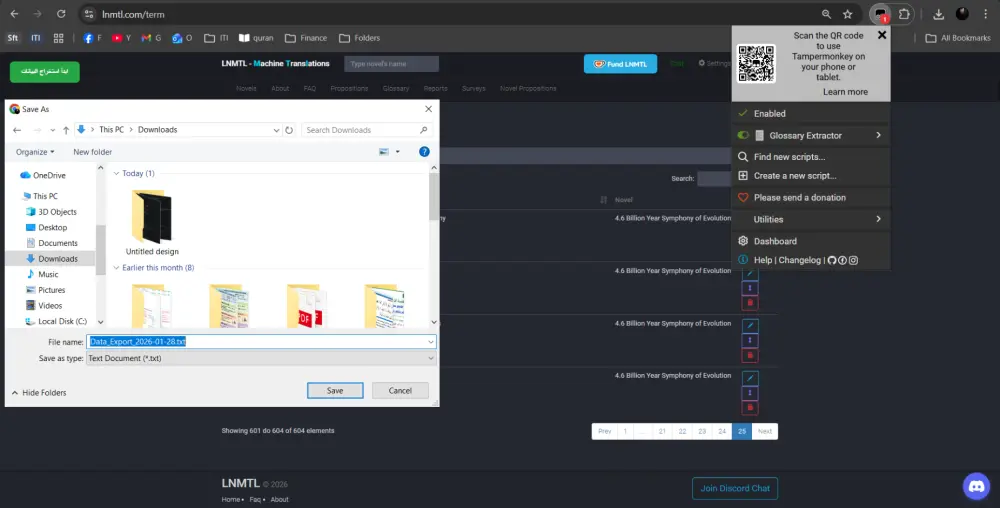Cancel the Save As dialog
This screenshot has width=1000, height=508.
point(400,391)
